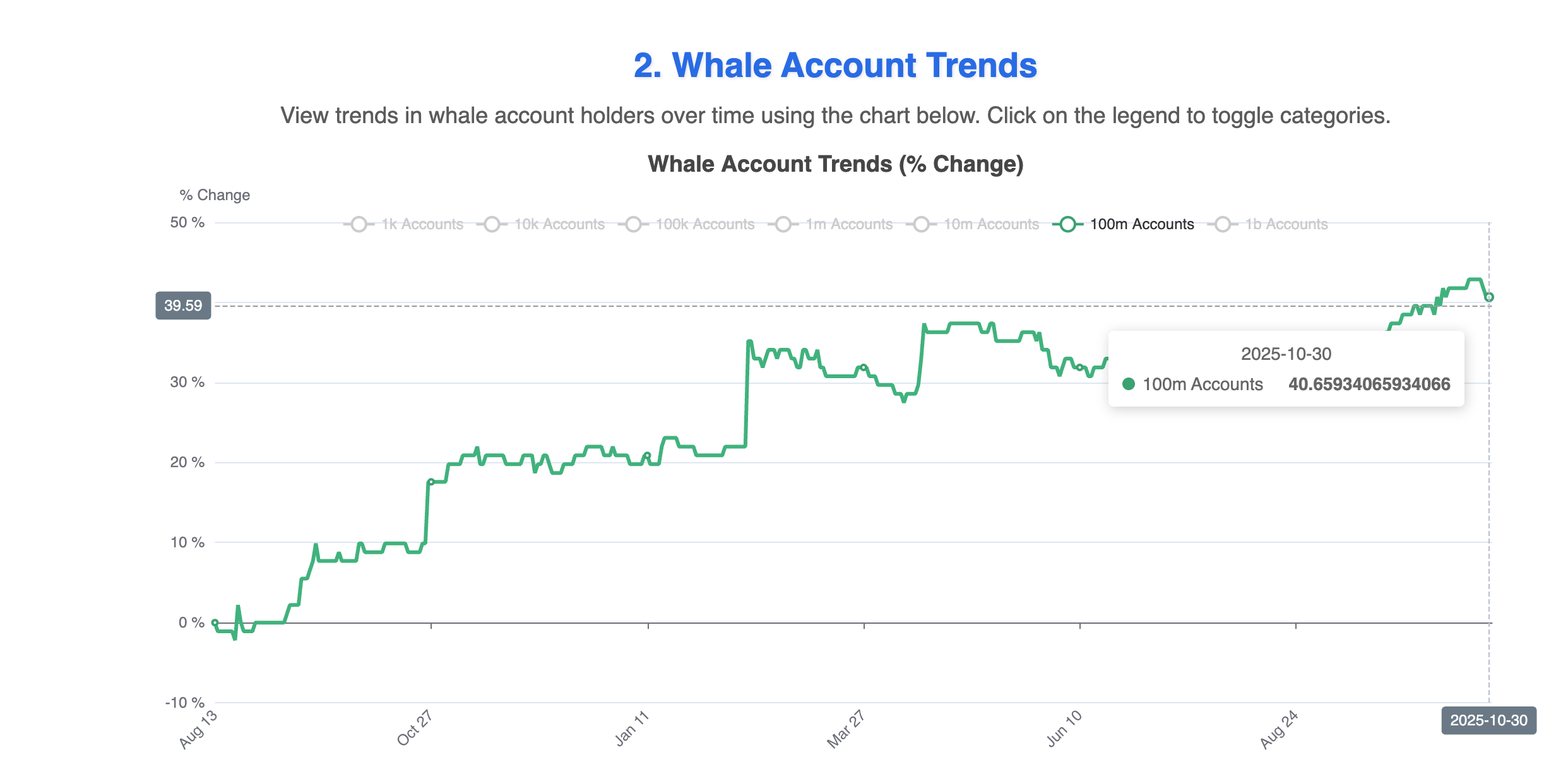Click the 100k Accounts legend marker icon
Image resolution: width=1568 pixels, height=774 pixels.
click(634, 223)
